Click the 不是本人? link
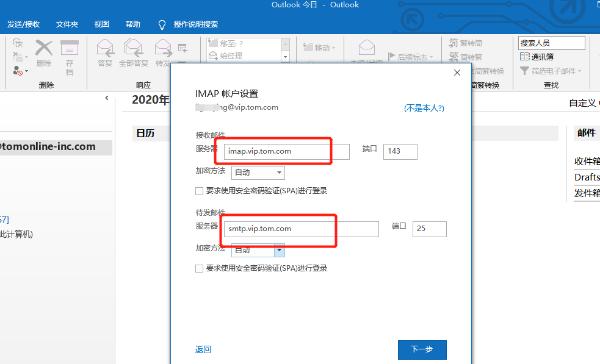This screenshot has height=364, width=600. 424,108
